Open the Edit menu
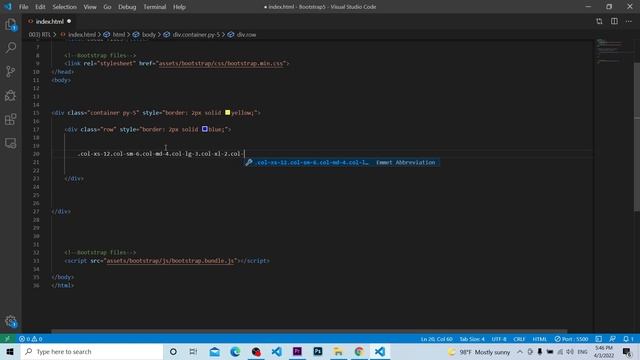 pos(40,7)
